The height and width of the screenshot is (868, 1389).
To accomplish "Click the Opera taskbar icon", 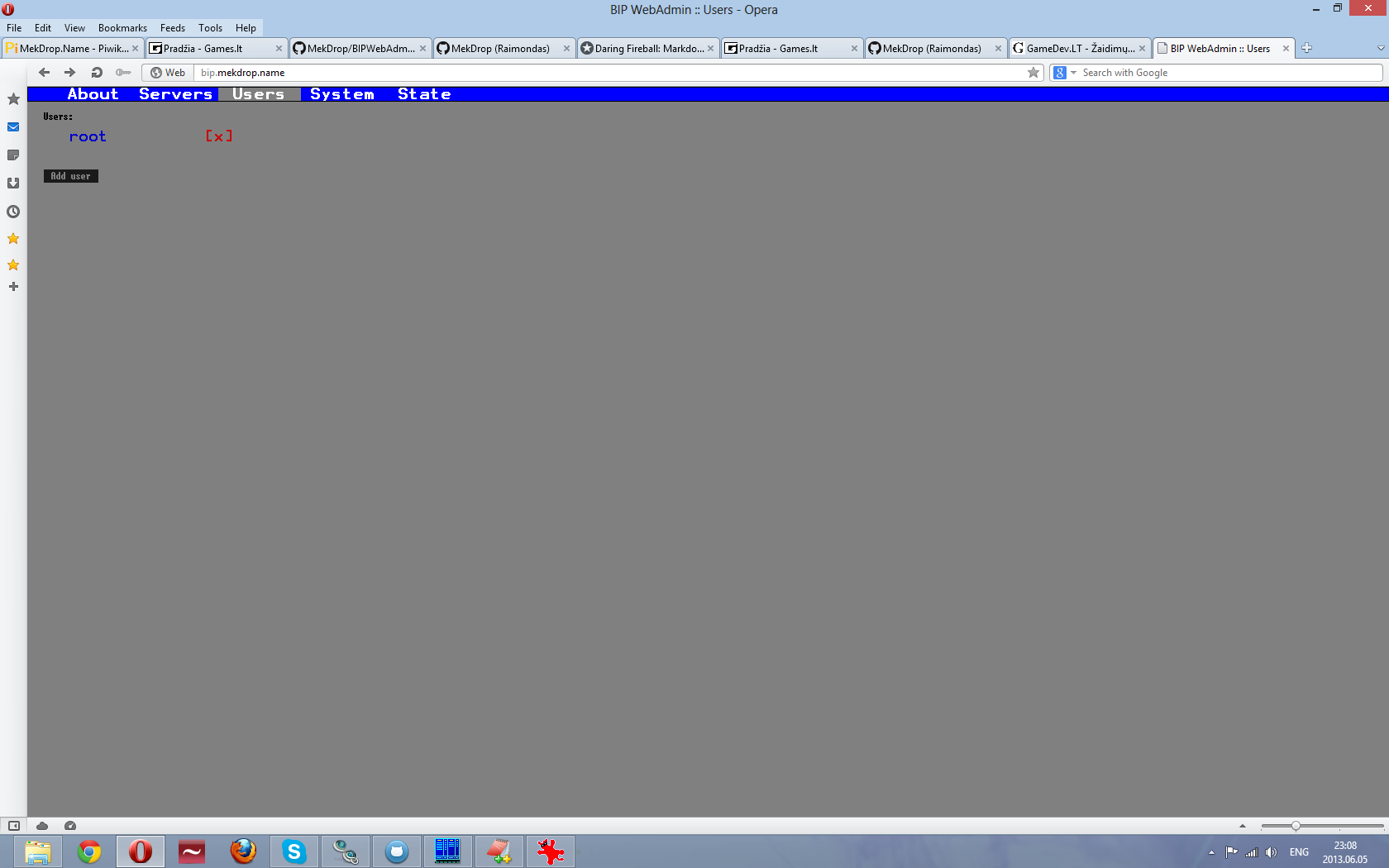I will (141, 851).
